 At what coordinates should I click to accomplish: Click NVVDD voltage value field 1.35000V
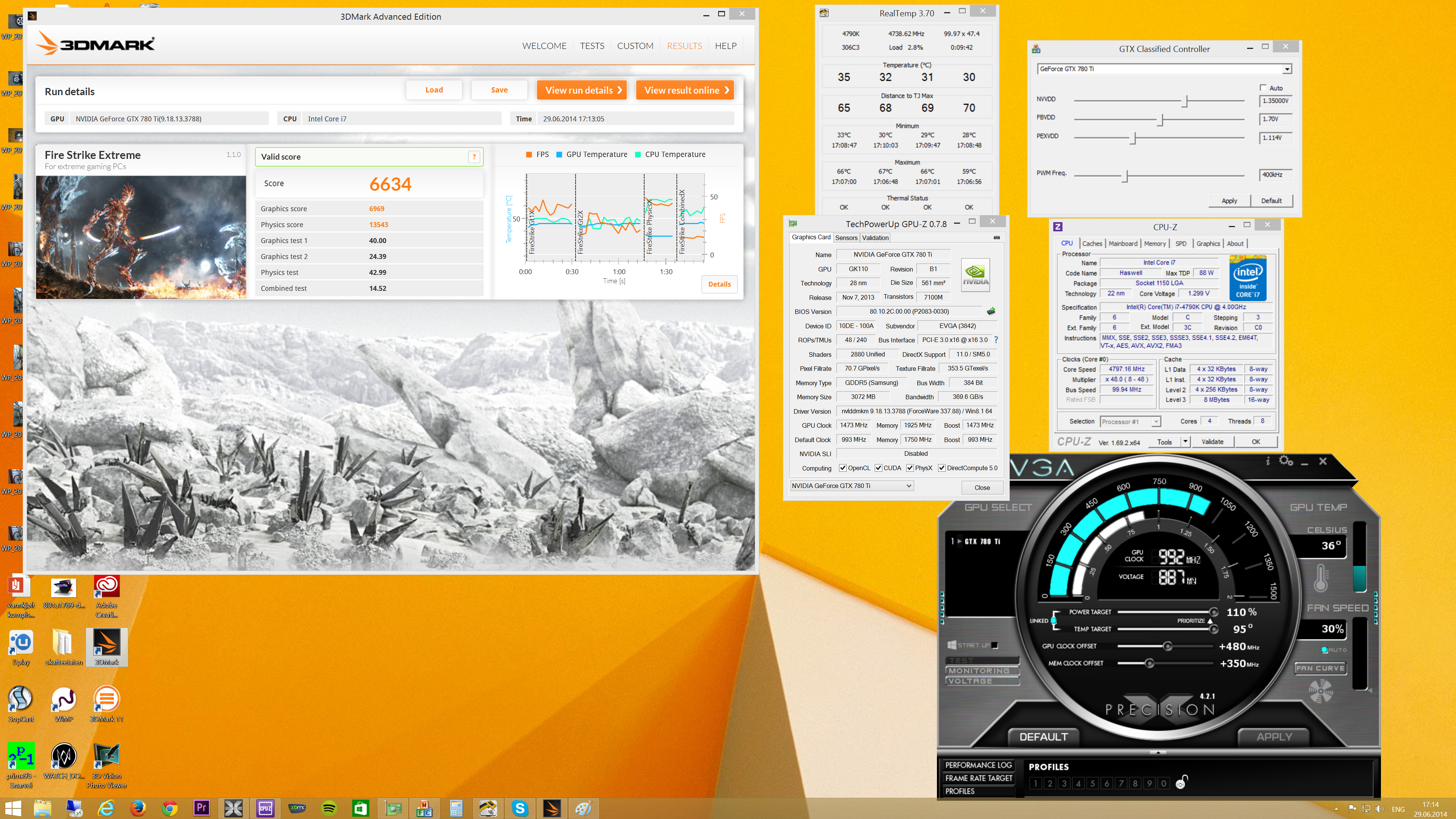click(x=1275, y=100)
